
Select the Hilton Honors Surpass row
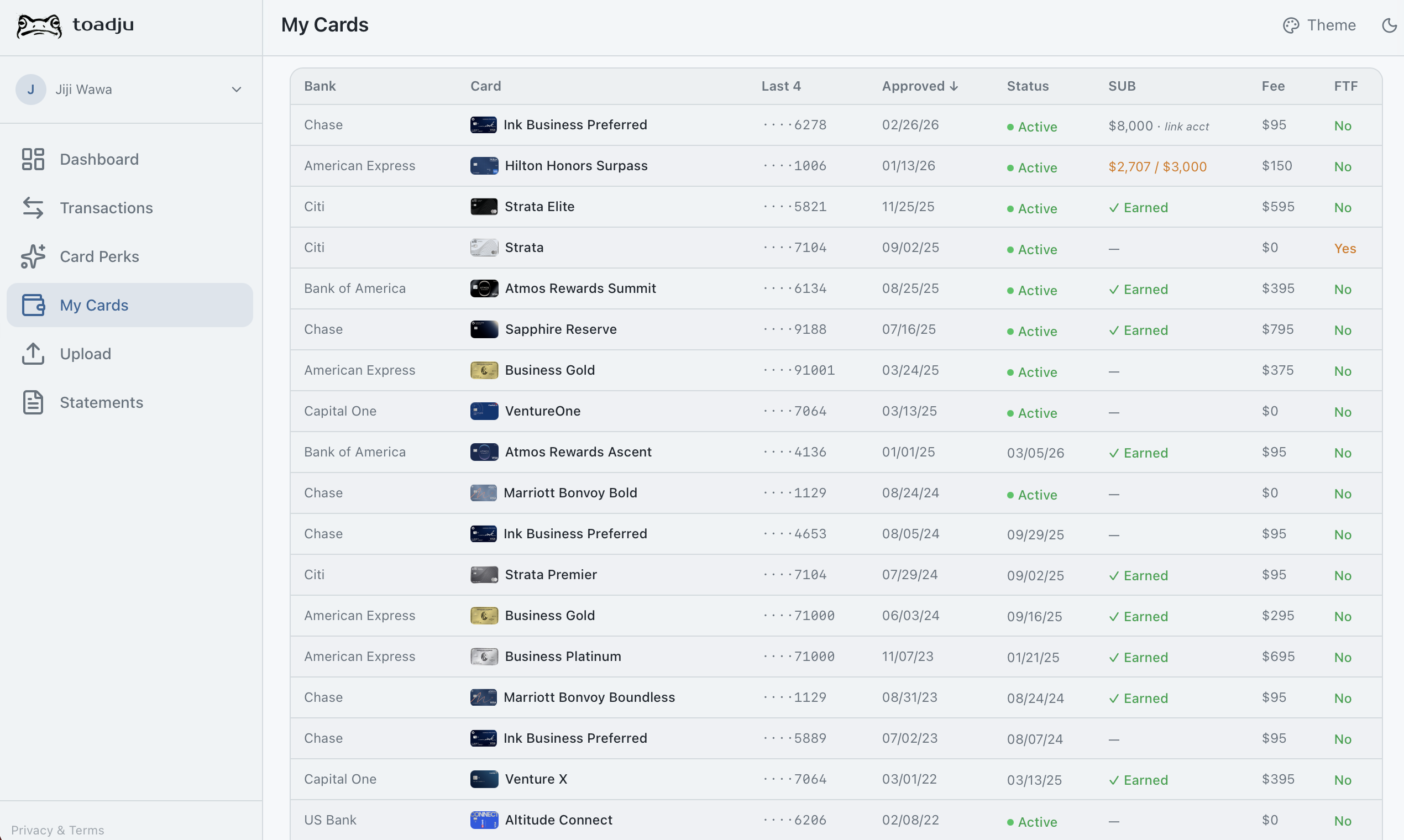(x=576, y=166)
